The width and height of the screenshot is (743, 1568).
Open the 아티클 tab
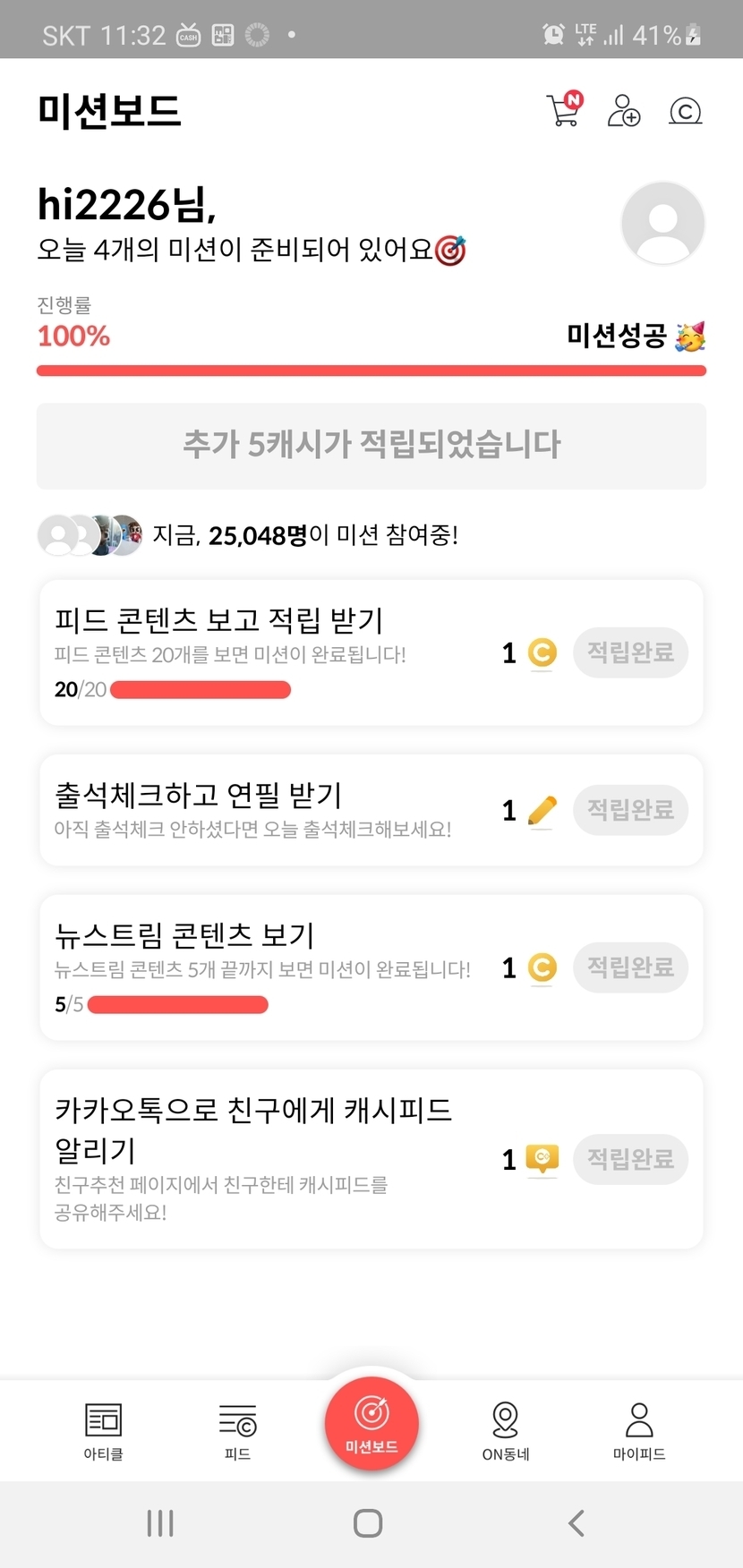pyautogui.click(x=103, y=1429)
